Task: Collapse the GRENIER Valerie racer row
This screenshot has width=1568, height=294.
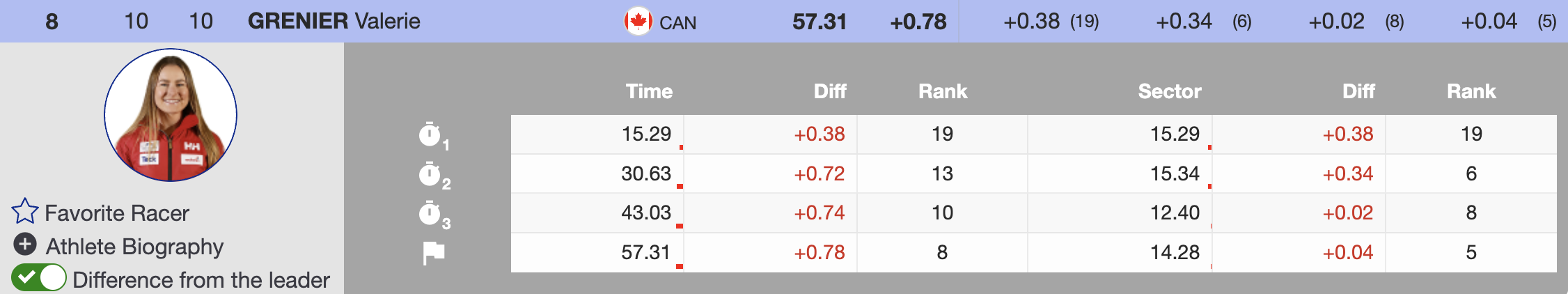Action: click(334, 22)
